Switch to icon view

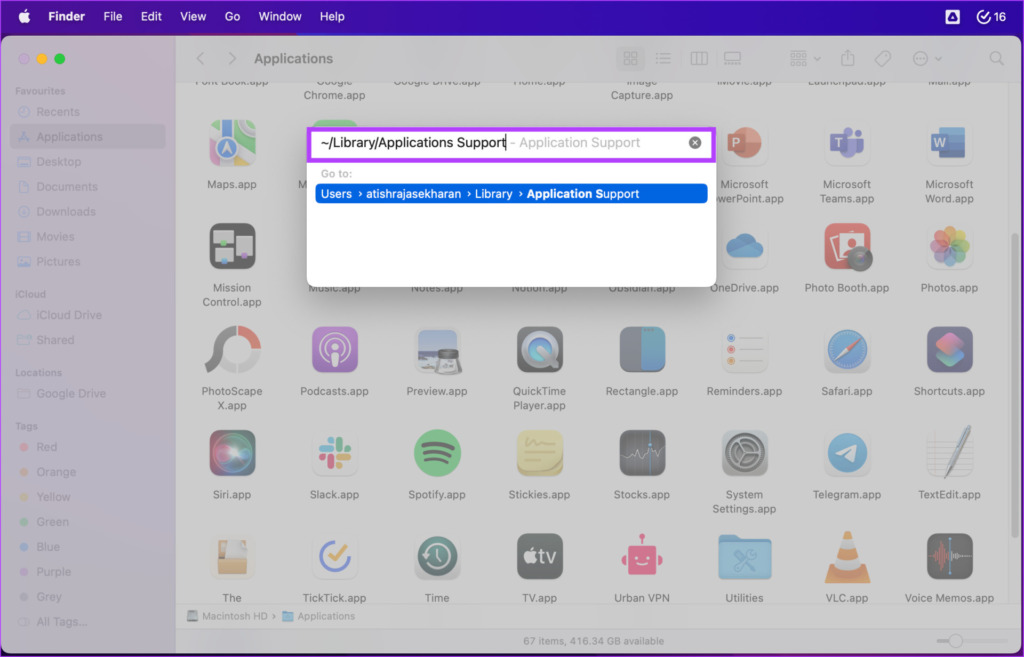coord(630,59)
